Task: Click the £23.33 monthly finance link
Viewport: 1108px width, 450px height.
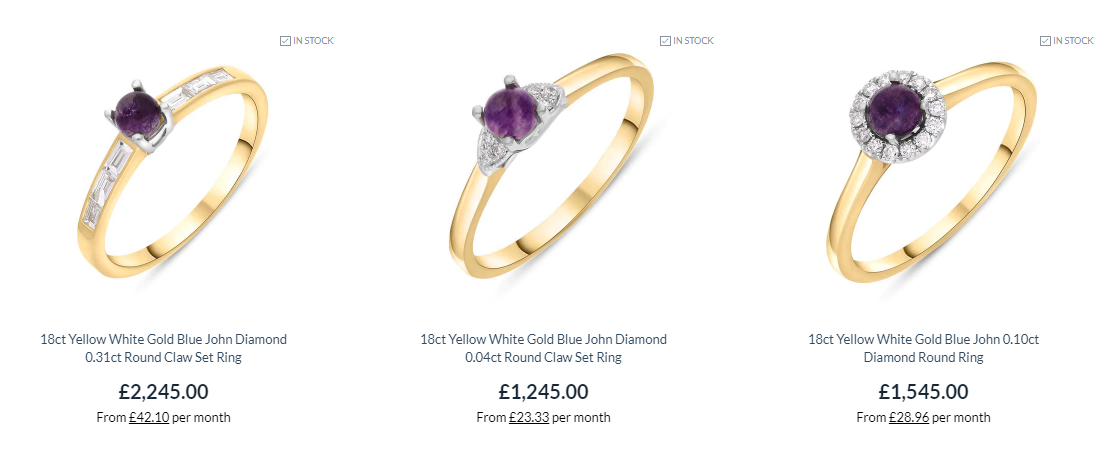Action: pos(529,418)
